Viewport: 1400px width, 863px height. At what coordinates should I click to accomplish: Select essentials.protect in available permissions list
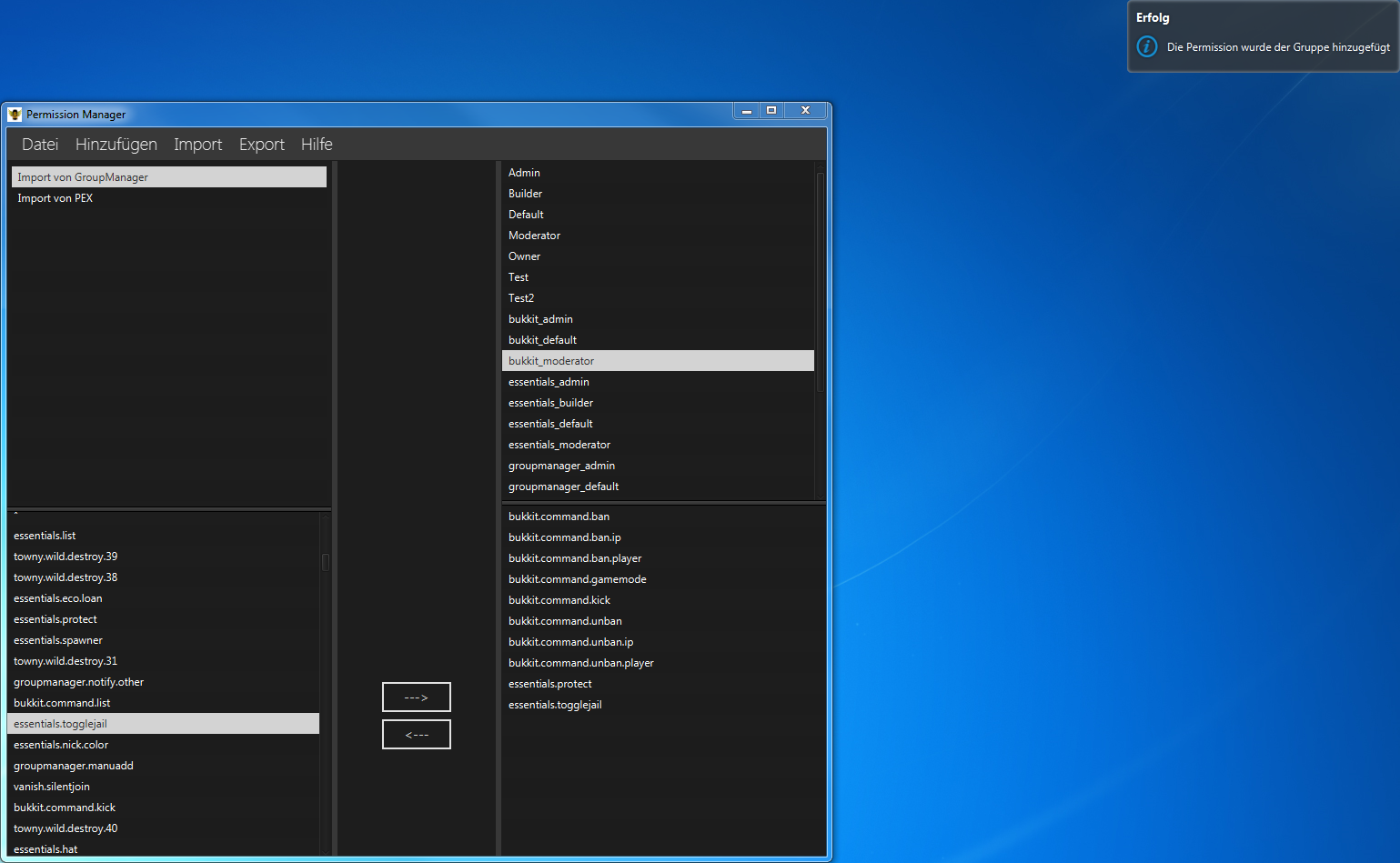[x=164, y=619]
